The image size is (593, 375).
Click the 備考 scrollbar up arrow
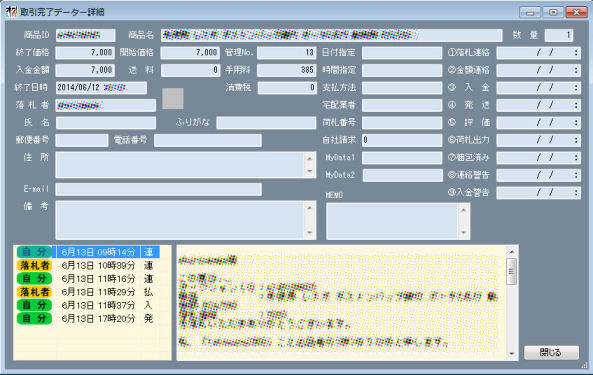click(x=309, y=208)
